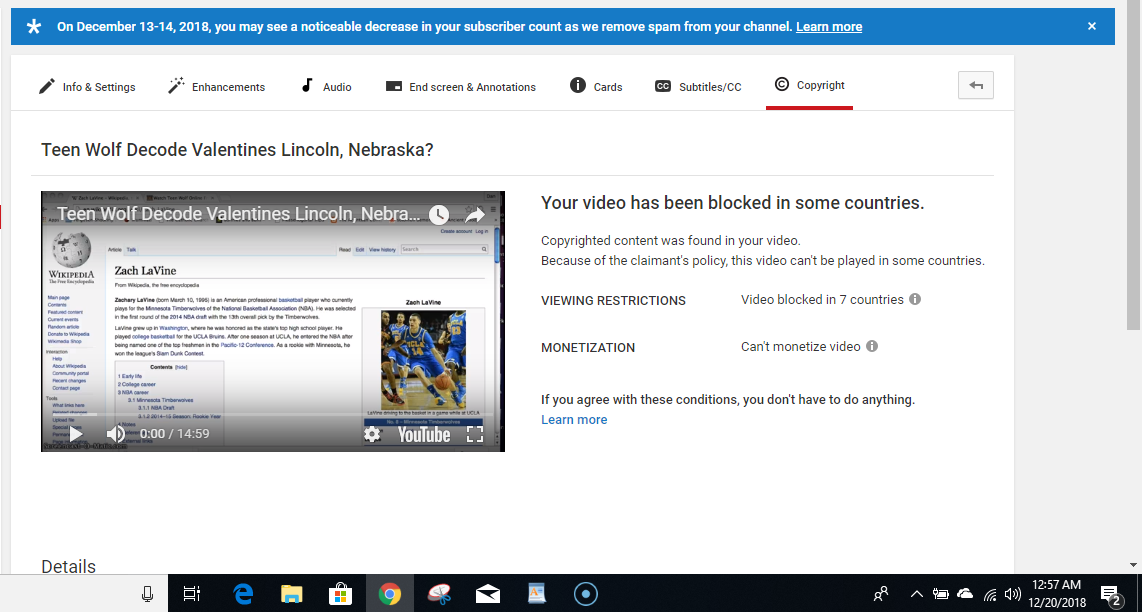This screenshot has width=1142, height=612.
Task: Click the CC subtitles icon
Action: click(663, 87)
